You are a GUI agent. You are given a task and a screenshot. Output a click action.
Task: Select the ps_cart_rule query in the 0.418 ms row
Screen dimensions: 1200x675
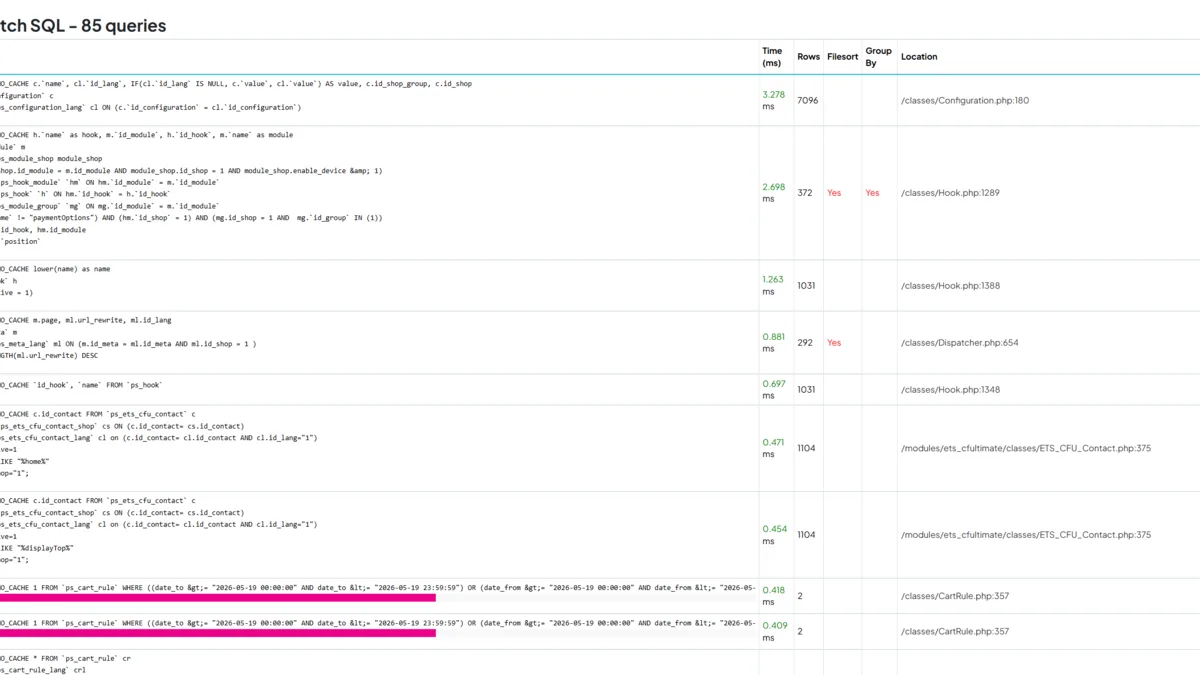379,587
